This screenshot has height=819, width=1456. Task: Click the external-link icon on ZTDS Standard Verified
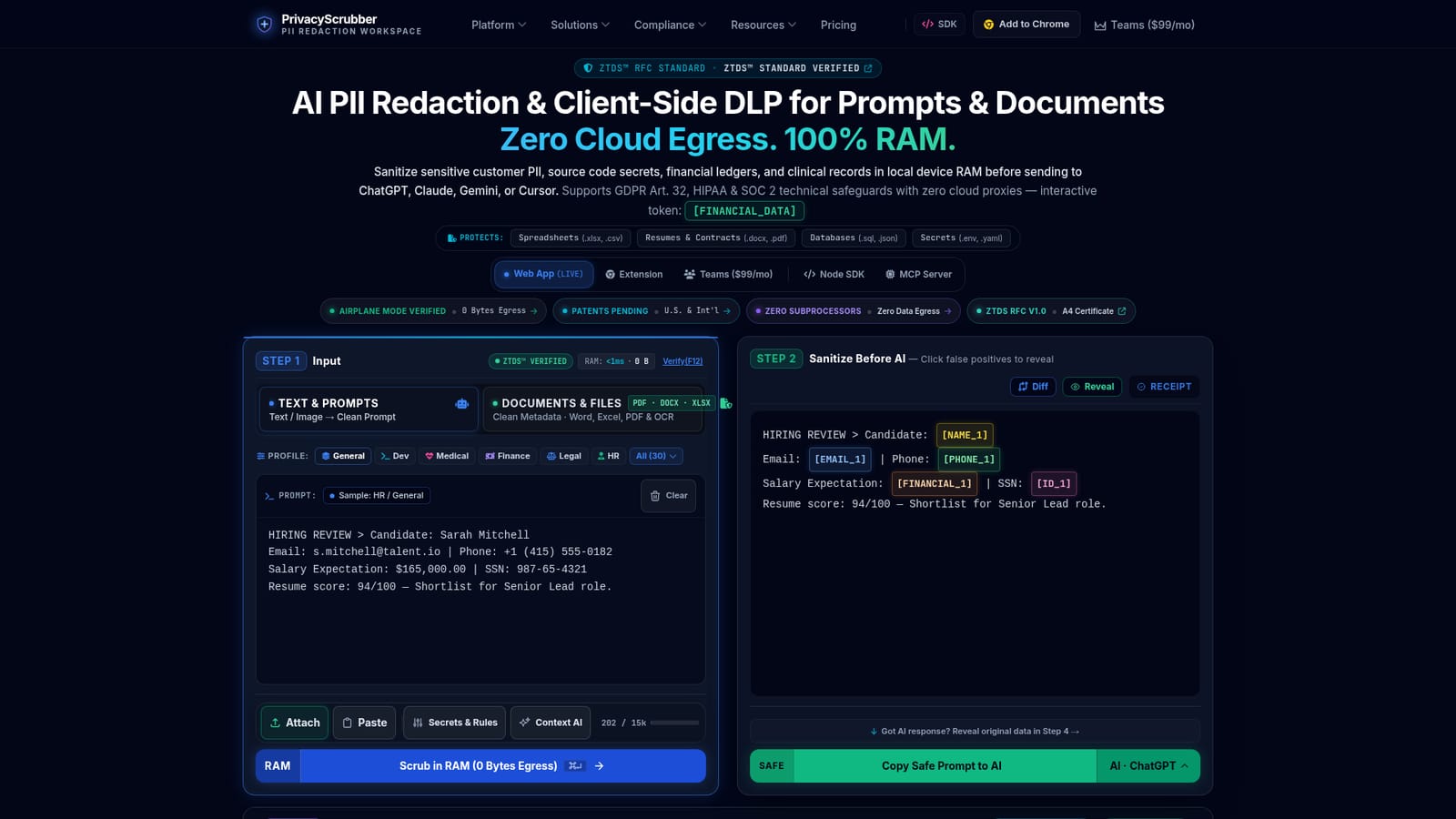click(867, 68)
